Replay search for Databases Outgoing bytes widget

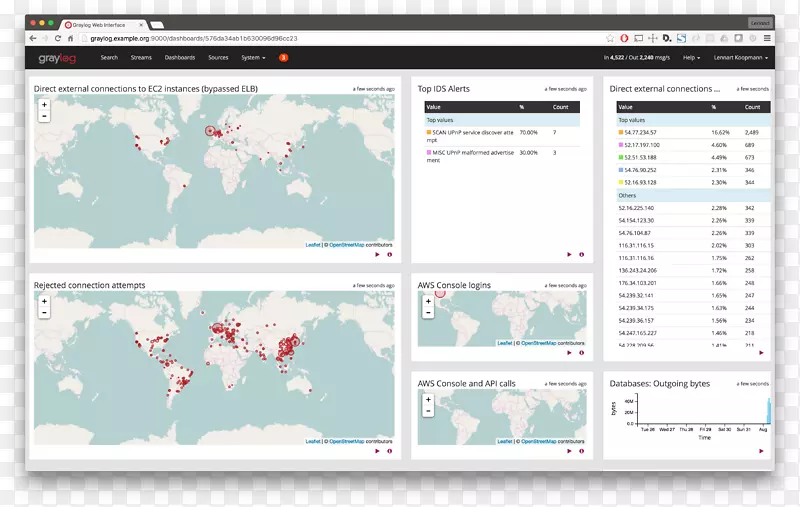(x=761, y=451)
